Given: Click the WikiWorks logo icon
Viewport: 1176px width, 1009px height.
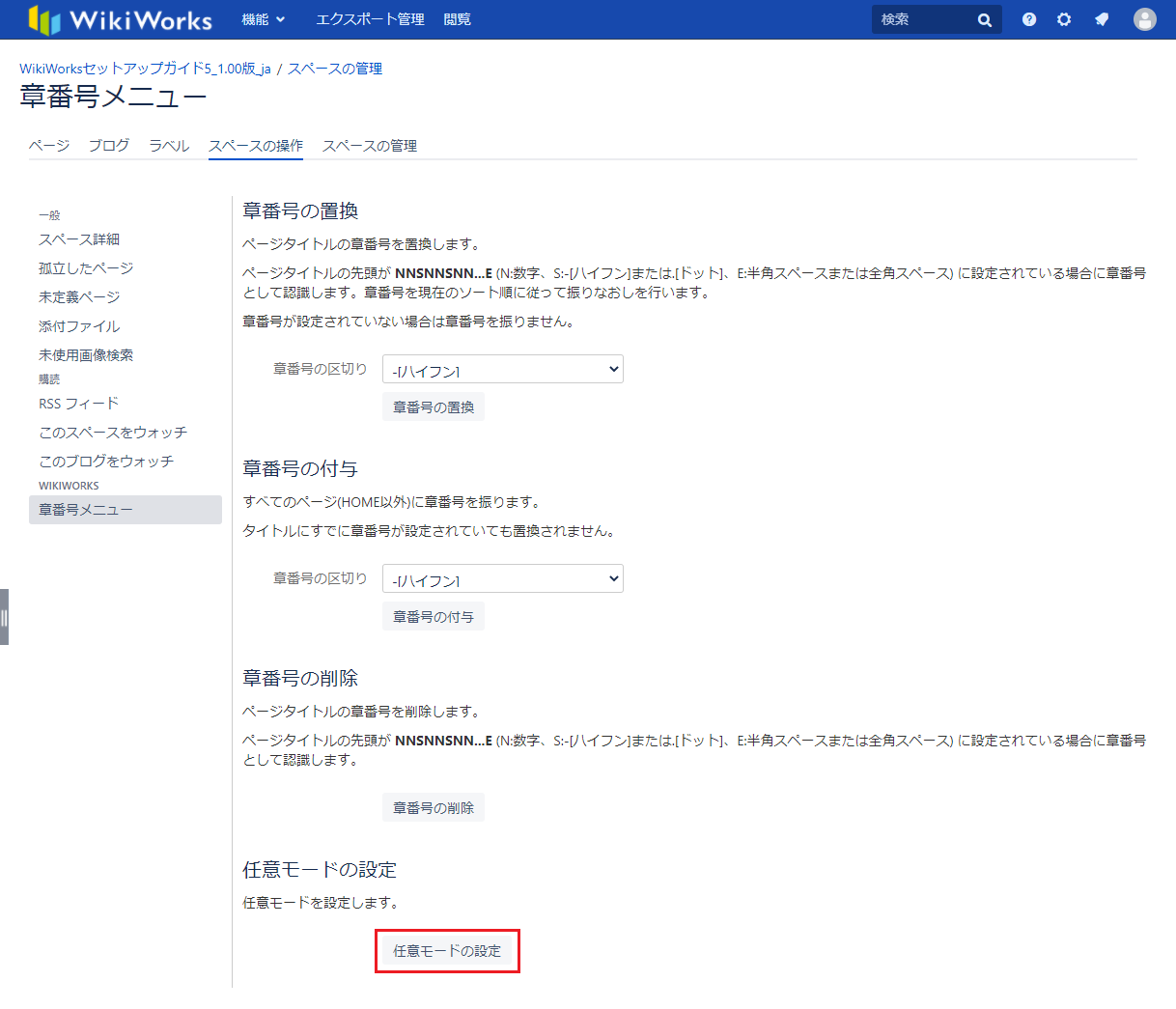Looking at the screenshot, I should 44,19.
